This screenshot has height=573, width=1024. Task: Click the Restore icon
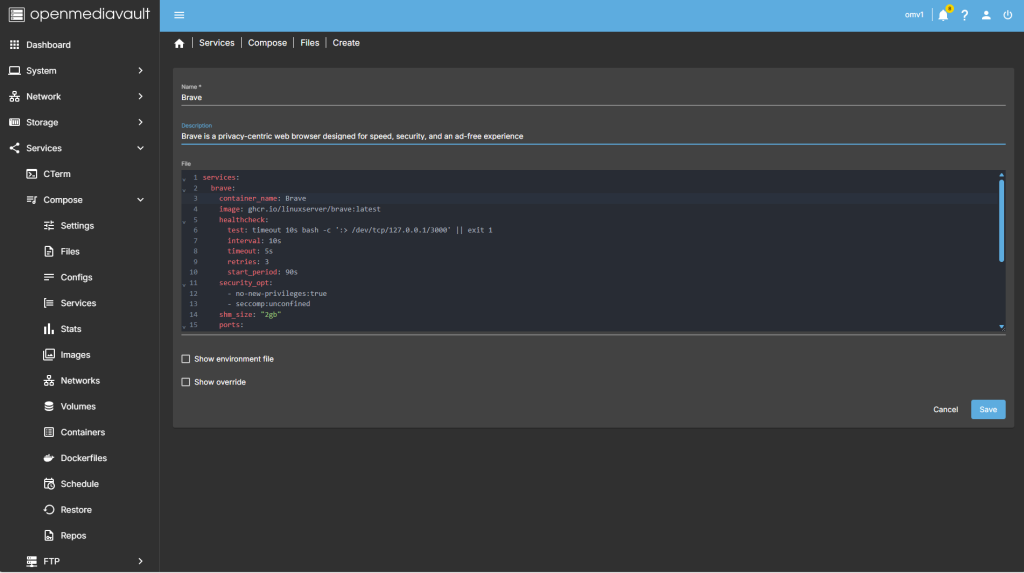[x=49, y=510]
